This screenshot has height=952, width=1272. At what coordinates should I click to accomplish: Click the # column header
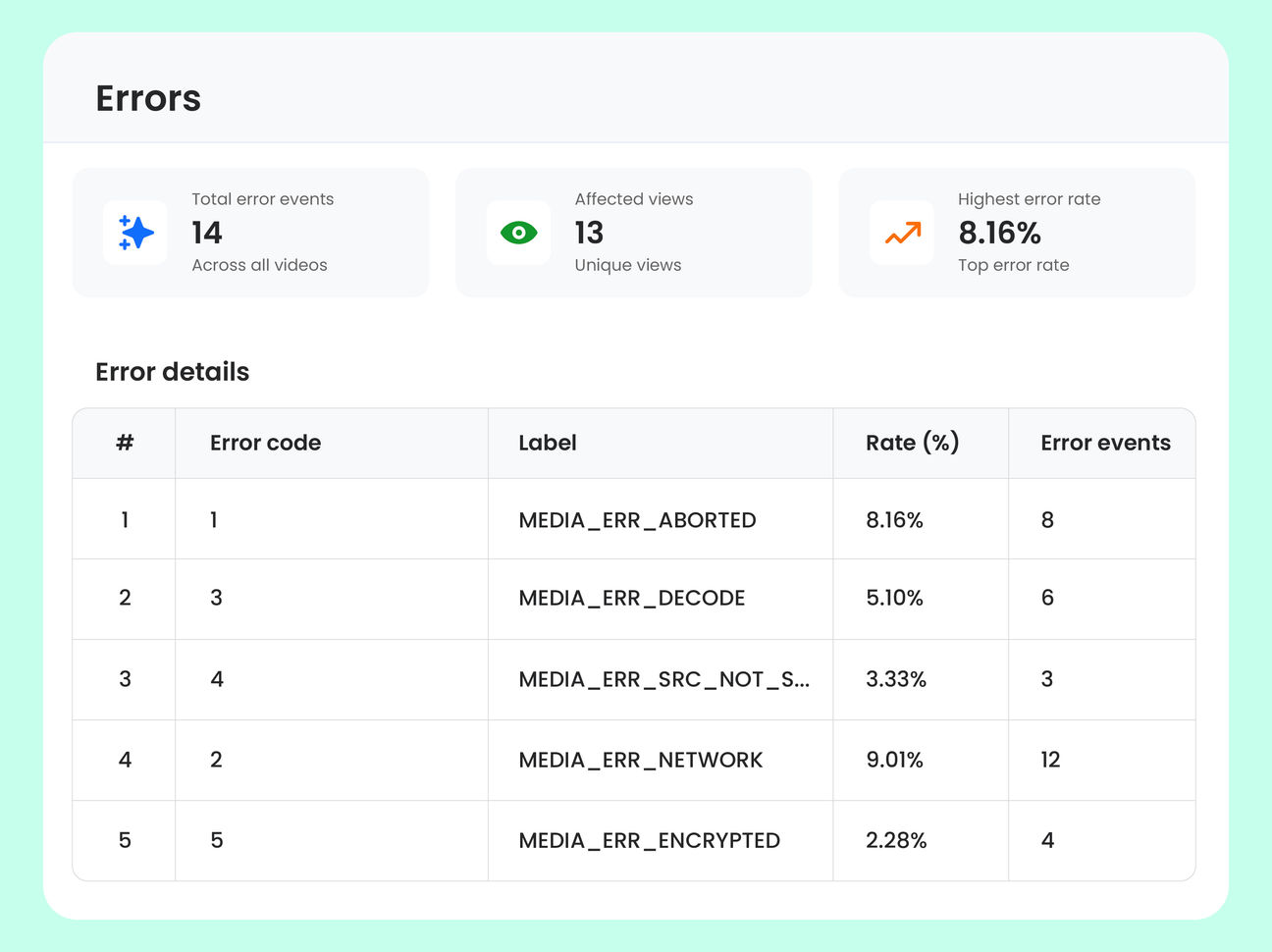pyautogui.click(x=125, y=443)
